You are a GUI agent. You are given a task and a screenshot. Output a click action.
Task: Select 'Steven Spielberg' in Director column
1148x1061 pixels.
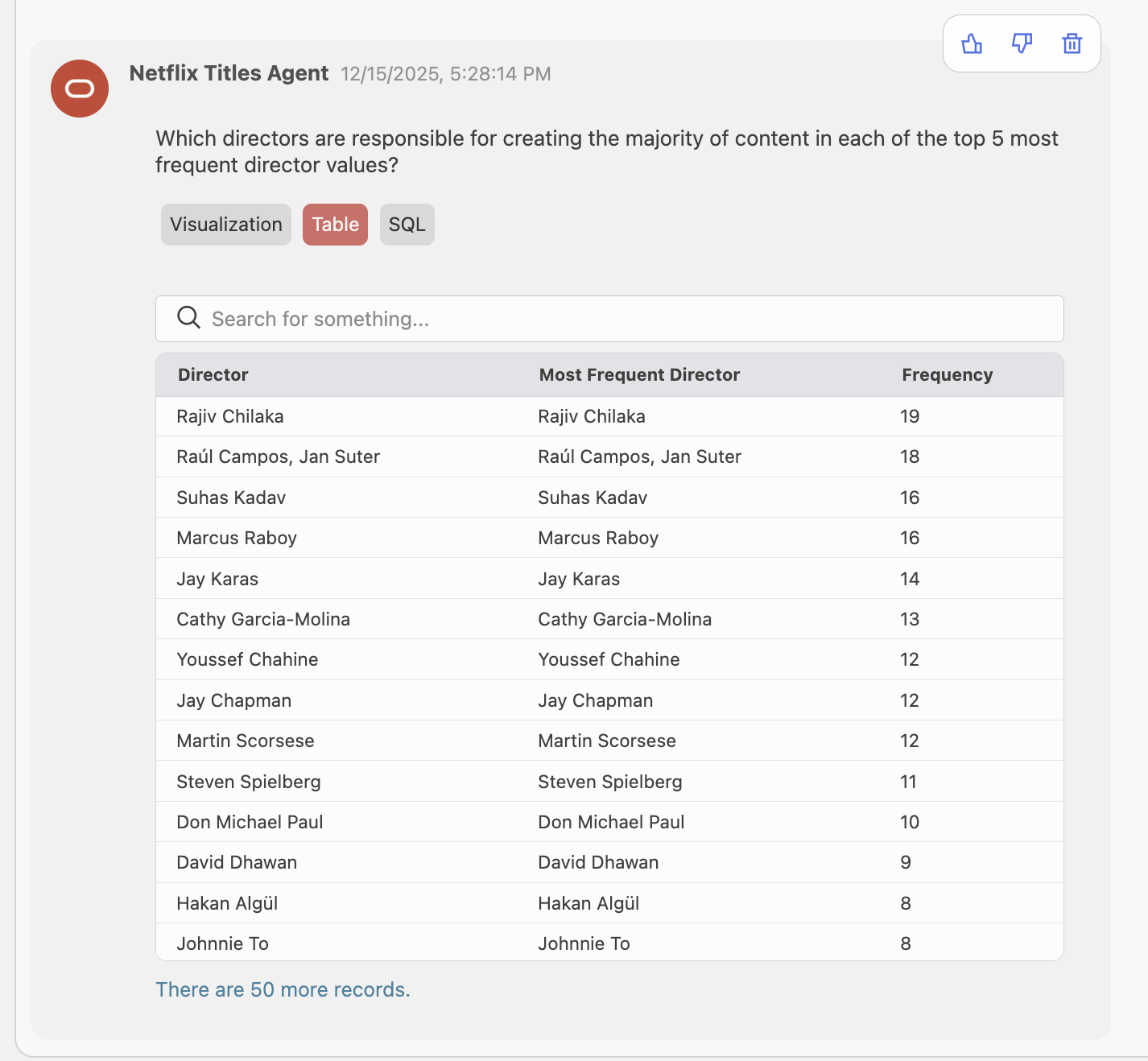(248, 782)
